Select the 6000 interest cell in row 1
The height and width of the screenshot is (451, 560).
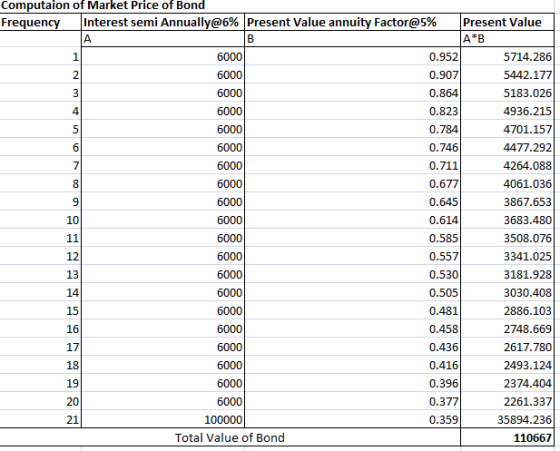click(163, 57)
